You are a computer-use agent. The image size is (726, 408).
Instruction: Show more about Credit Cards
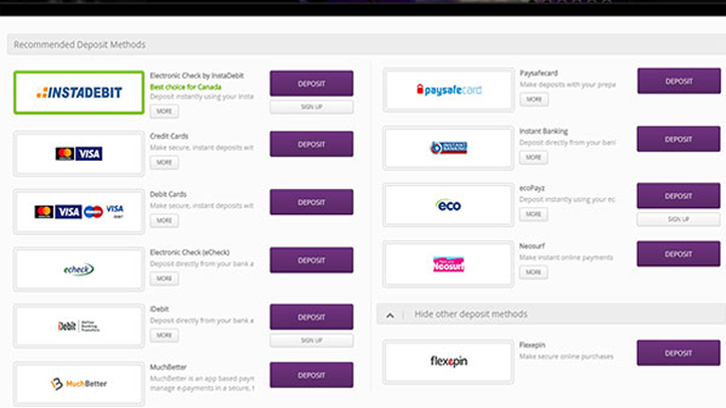164,163
